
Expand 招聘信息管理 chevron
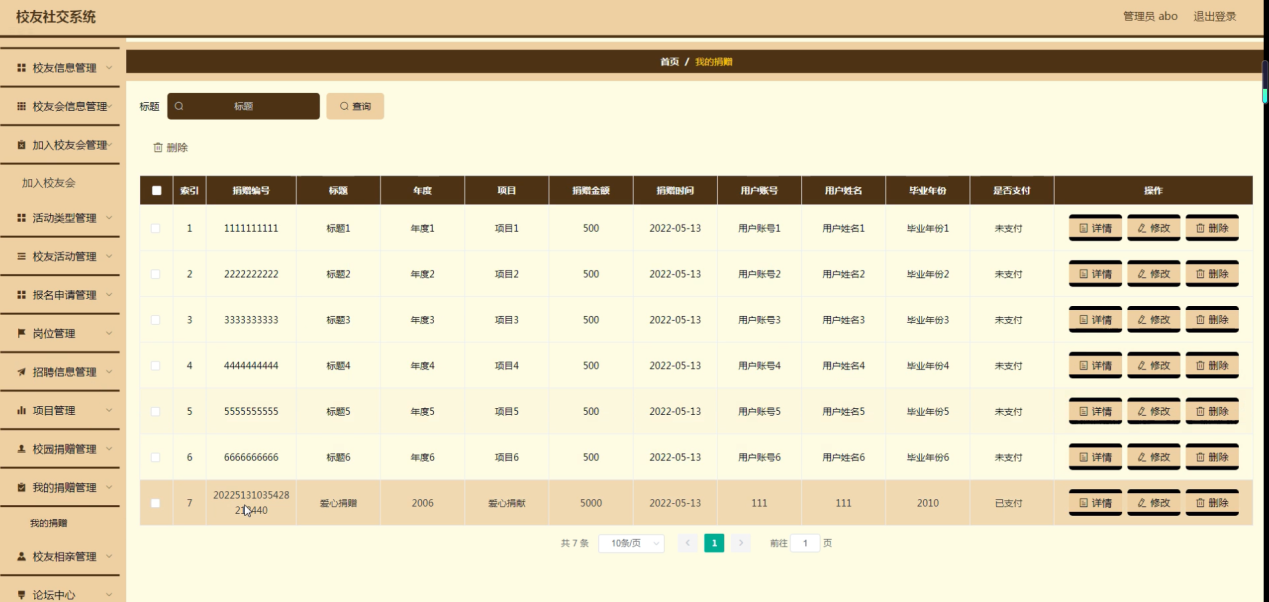pos(109,372)
